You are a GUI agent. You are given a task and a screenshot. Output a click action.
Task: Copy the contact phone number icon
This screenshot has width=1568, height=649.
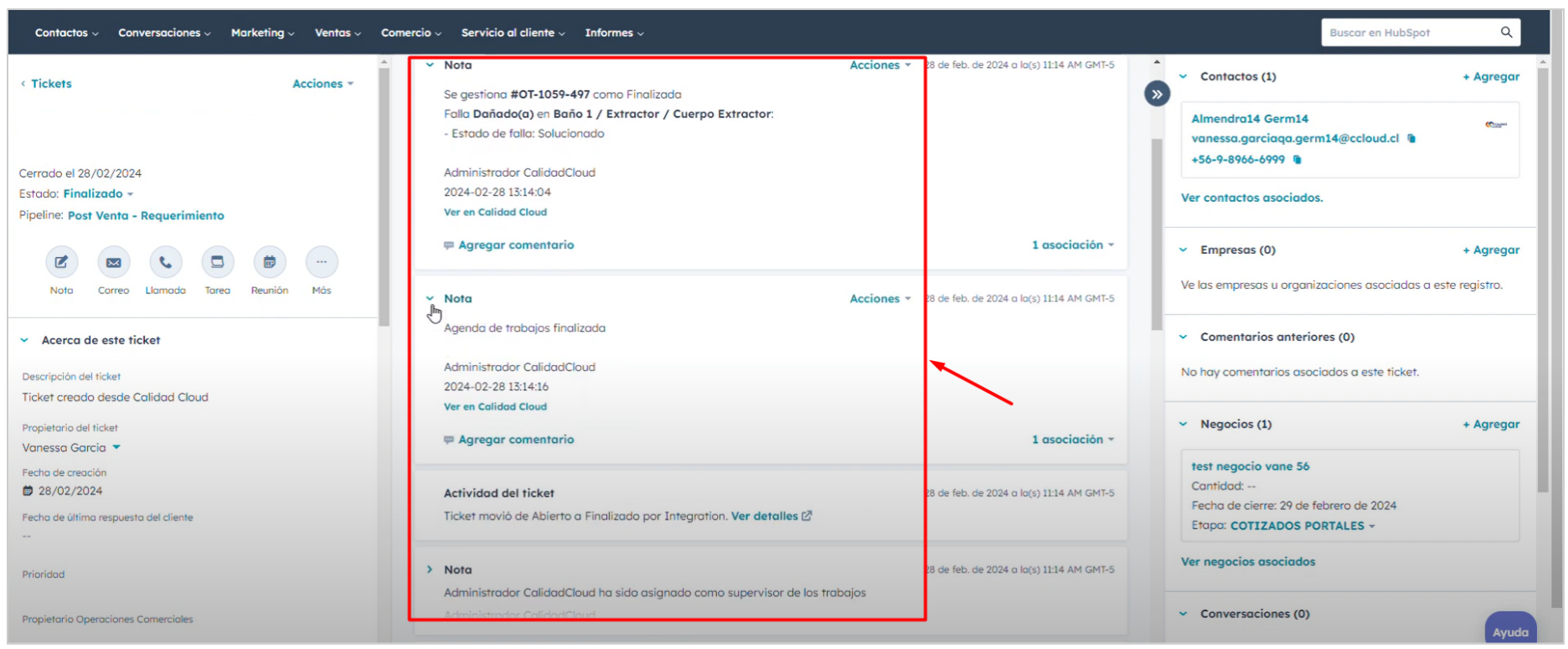point(1297,160)
